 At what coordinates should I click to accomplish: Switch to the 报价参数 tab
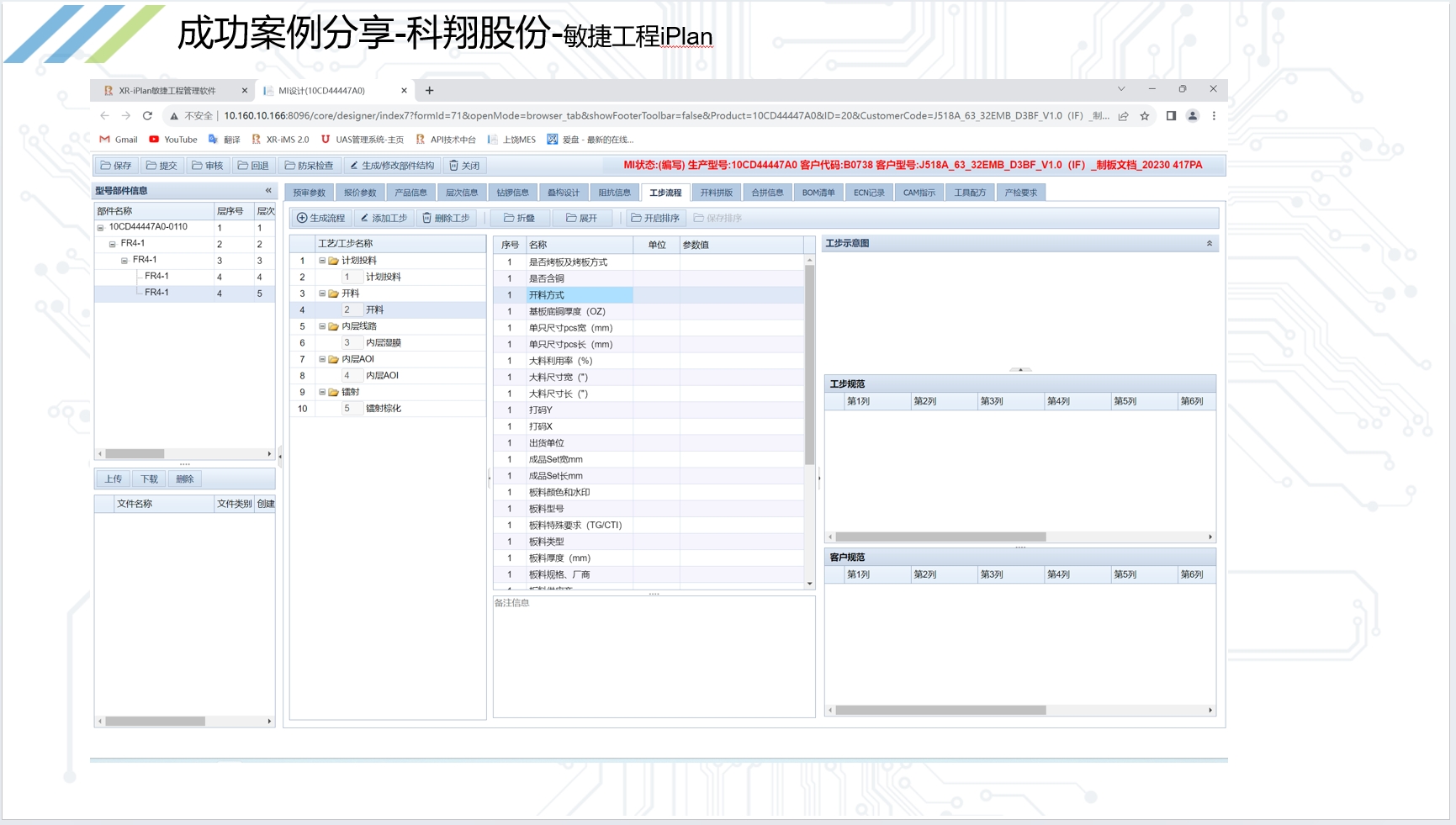(360, 193)
